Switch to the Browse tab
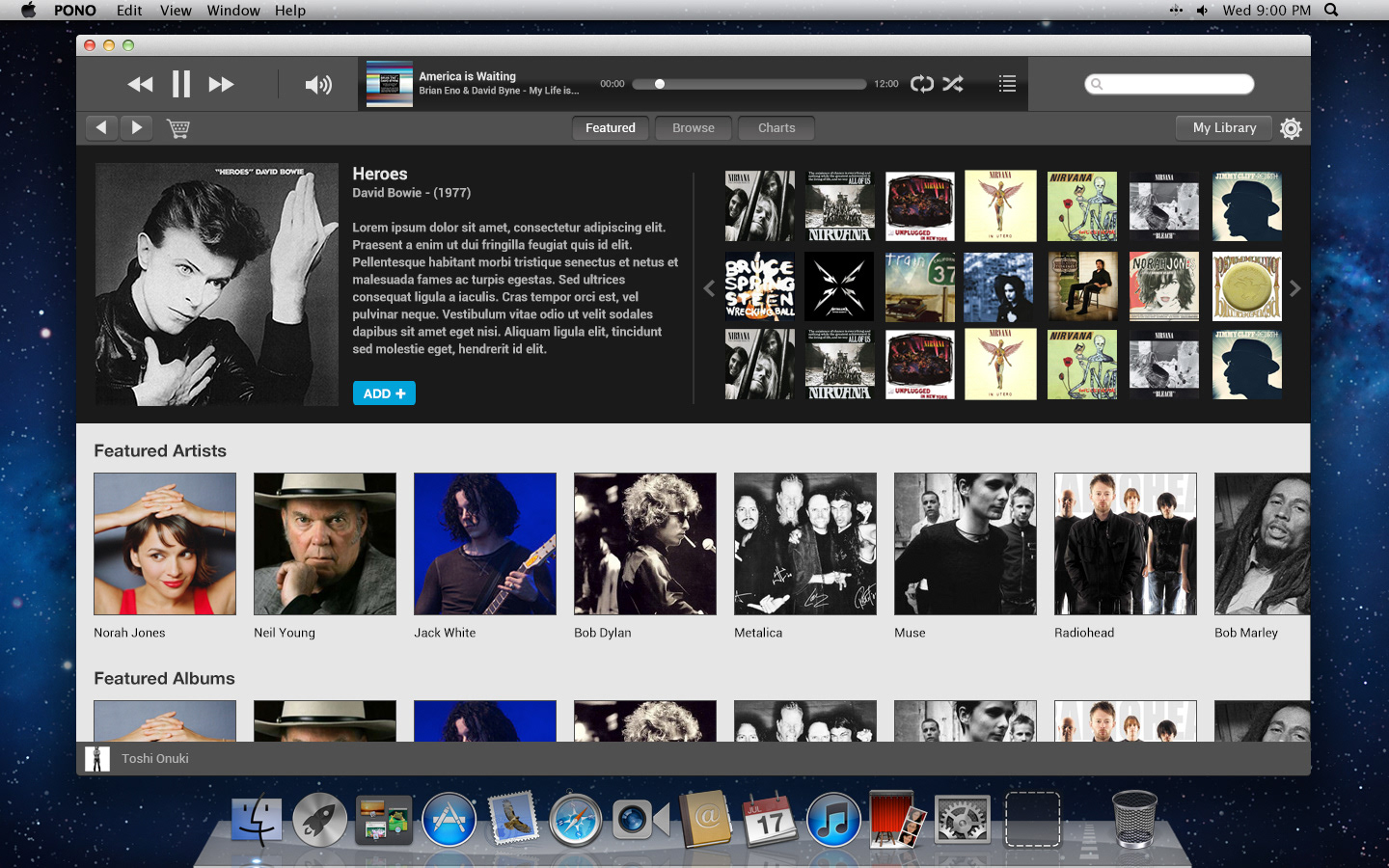 coord(694,127)
